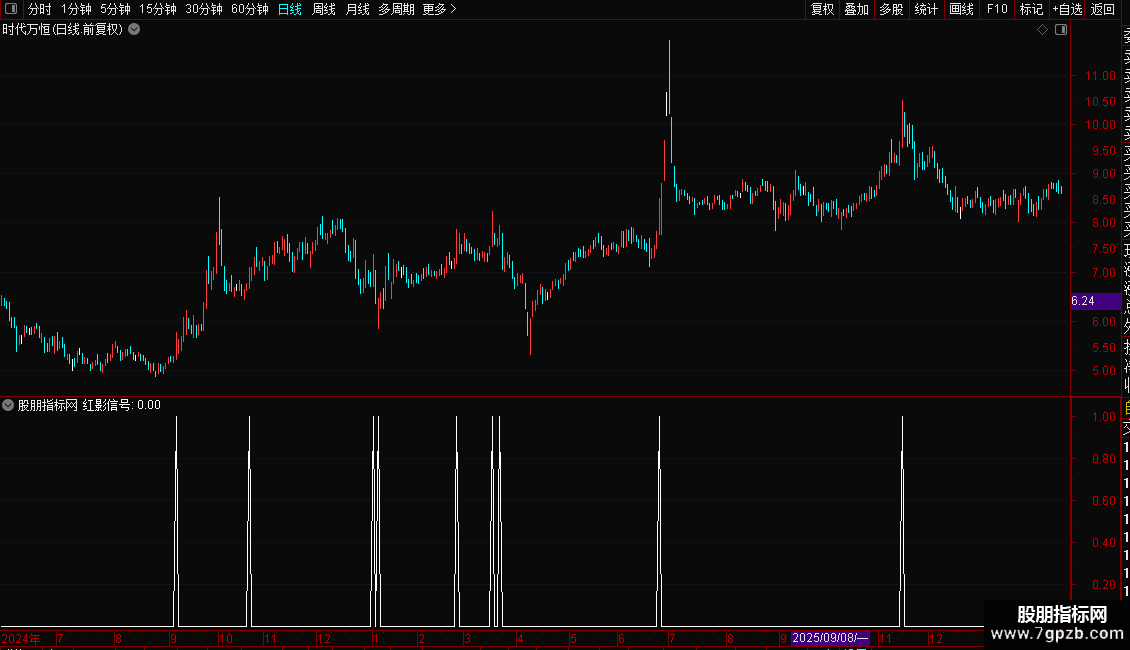Expand the 时代万恒 main chart dropdown arrow
Viewport: 1130px width, 650px height.
coord(134,30)
